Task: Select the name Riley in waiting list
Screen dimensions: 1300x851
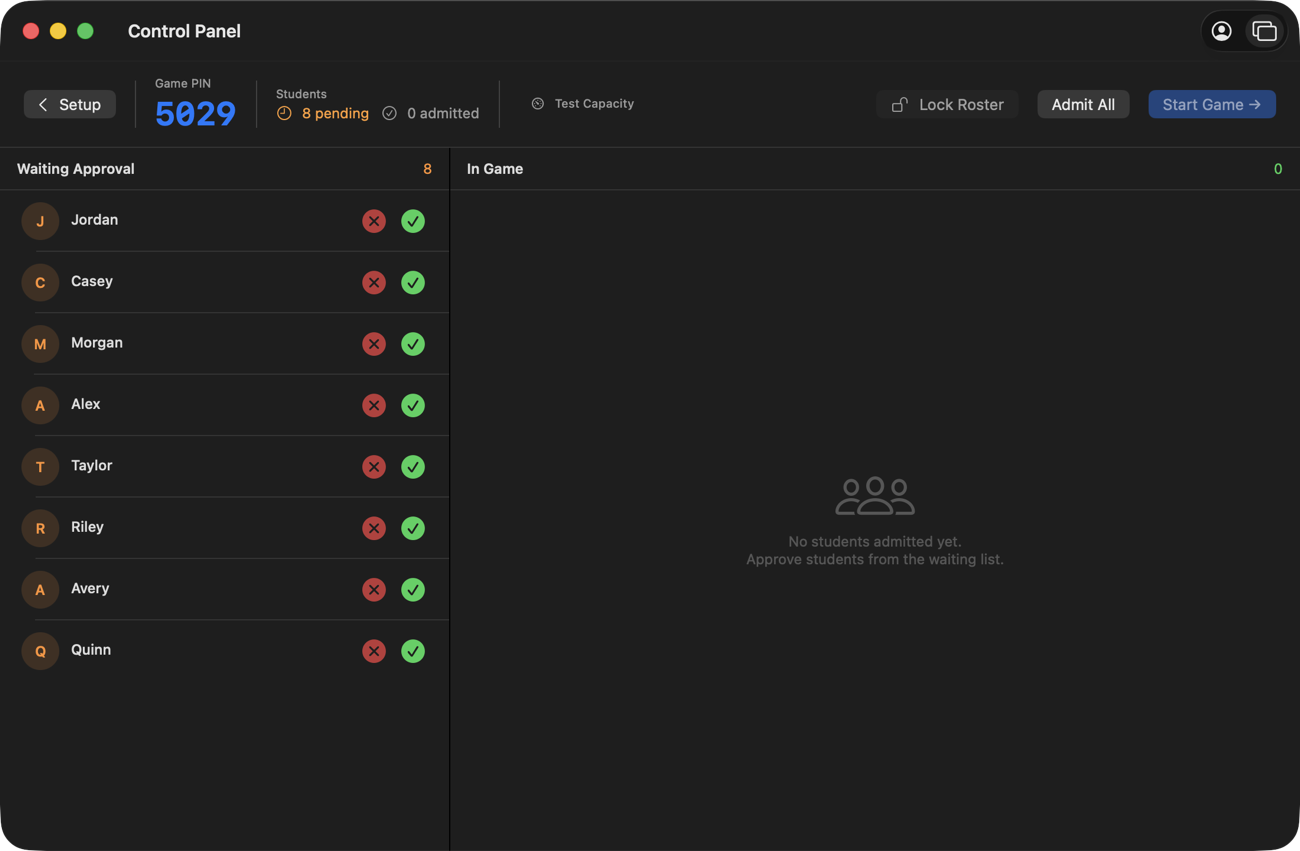Action: pos(87,527)
